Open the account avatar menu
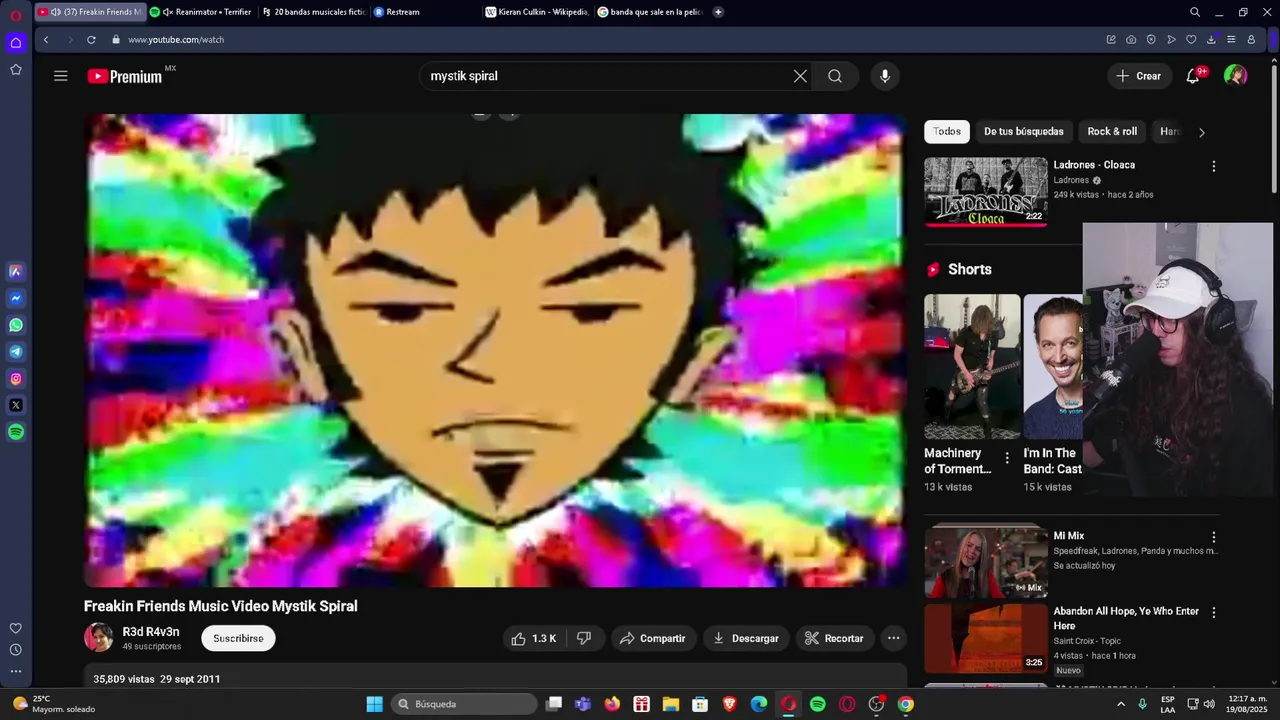 coord(1235,76)
